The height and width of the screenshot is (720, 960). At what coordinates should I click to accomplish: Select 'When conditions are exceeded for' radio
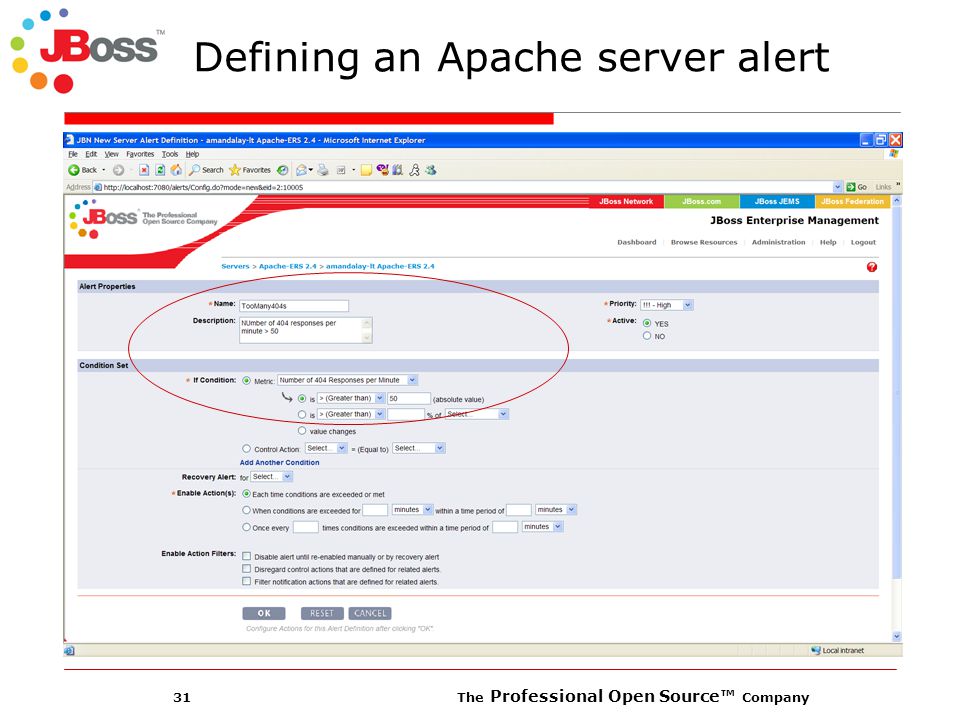click(247, 510)
